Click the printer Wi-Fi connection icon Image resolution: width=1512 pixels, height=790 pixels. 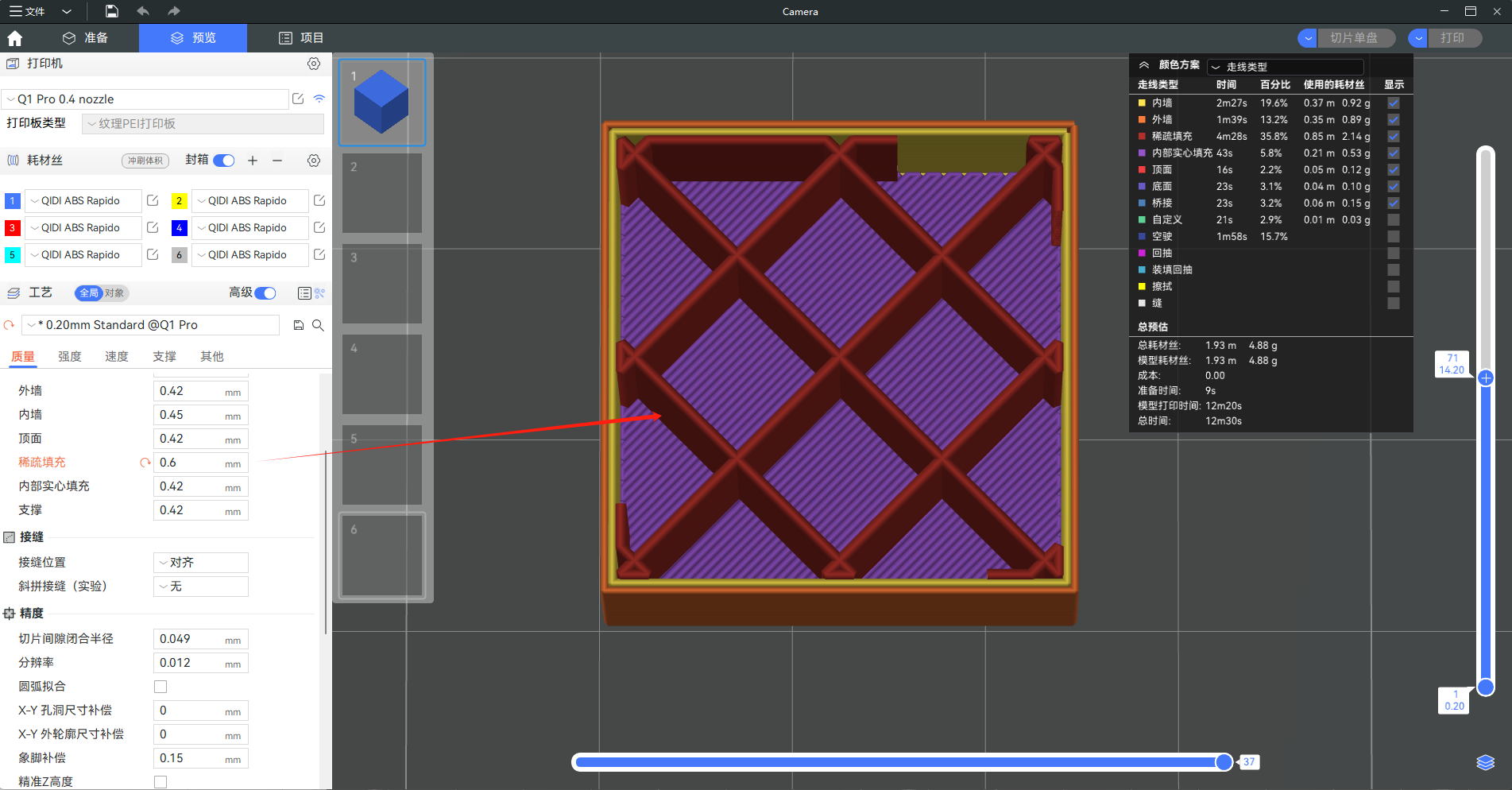tap(319, 99)
